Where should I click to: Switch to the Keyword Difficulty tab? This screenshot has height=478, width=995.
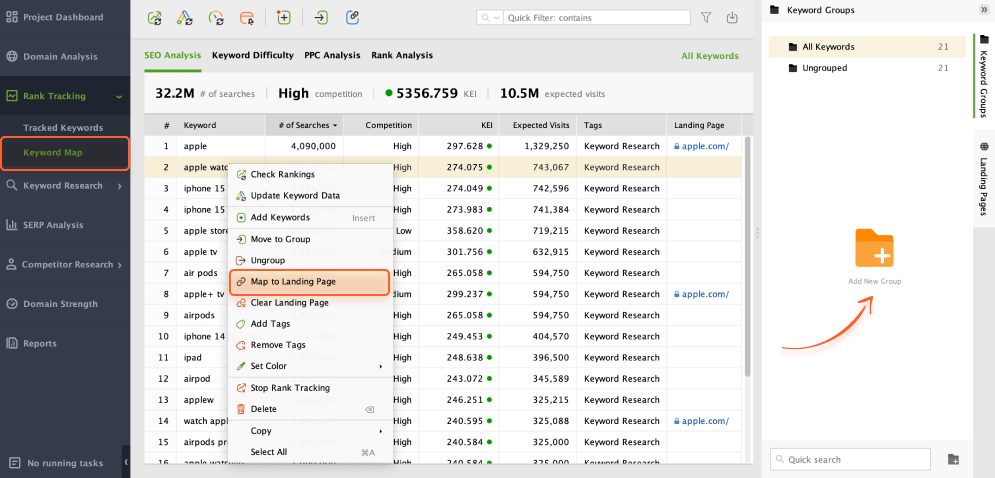click(x=253, y=55)
